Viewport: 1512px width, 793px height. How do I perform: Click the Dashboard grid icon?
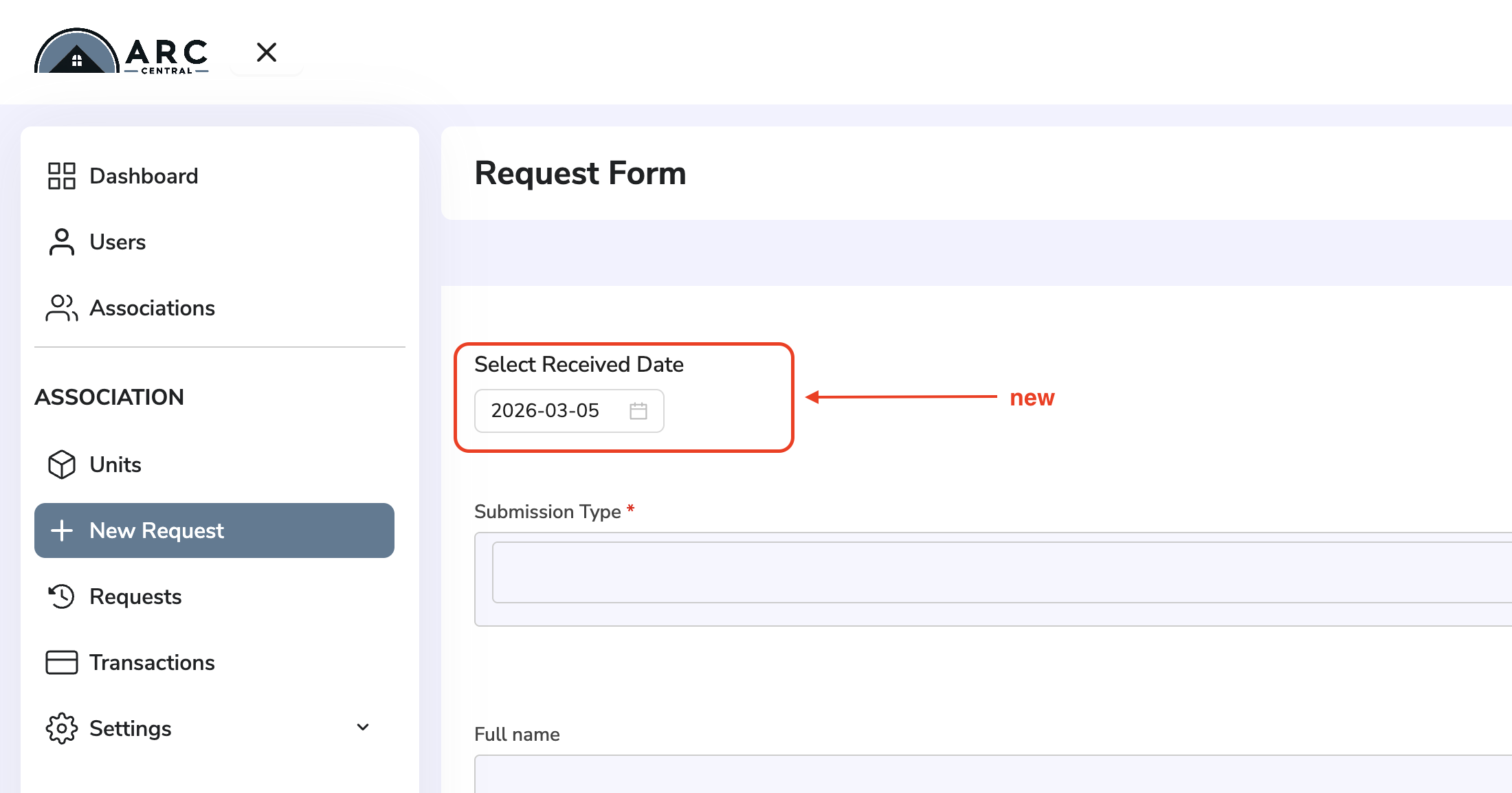61,176
